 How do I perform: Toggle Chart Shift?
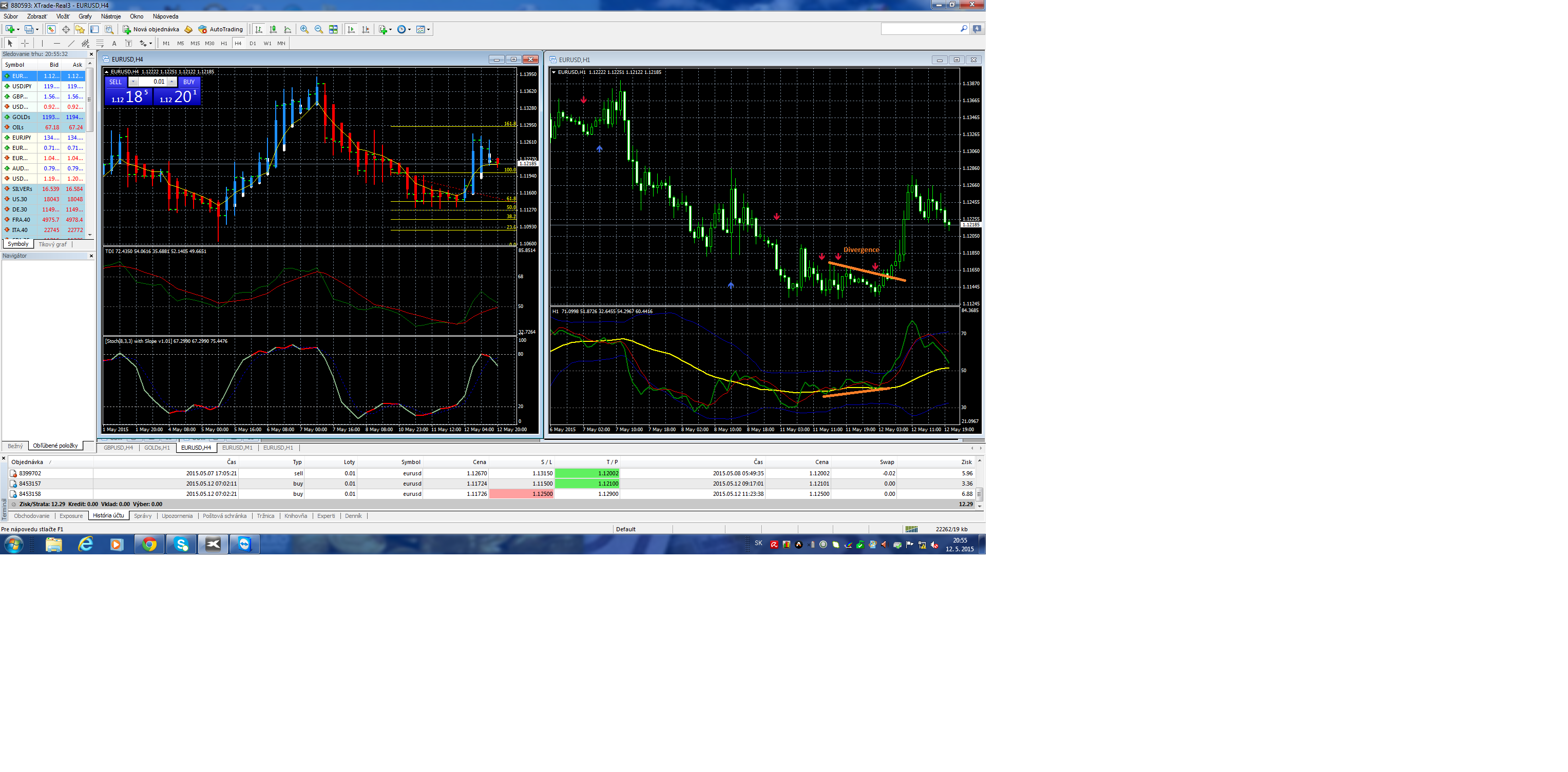coord(365,29)
